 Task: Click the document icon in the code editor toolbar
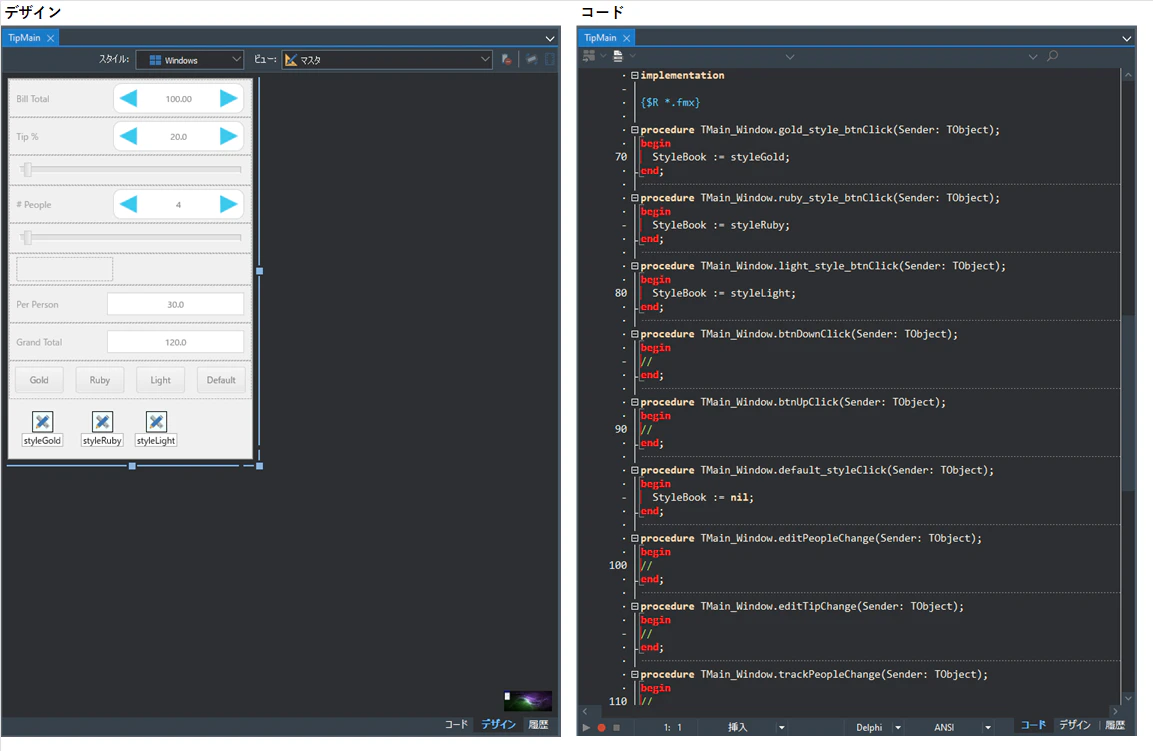pyautogui.click(x=618, y=56)
